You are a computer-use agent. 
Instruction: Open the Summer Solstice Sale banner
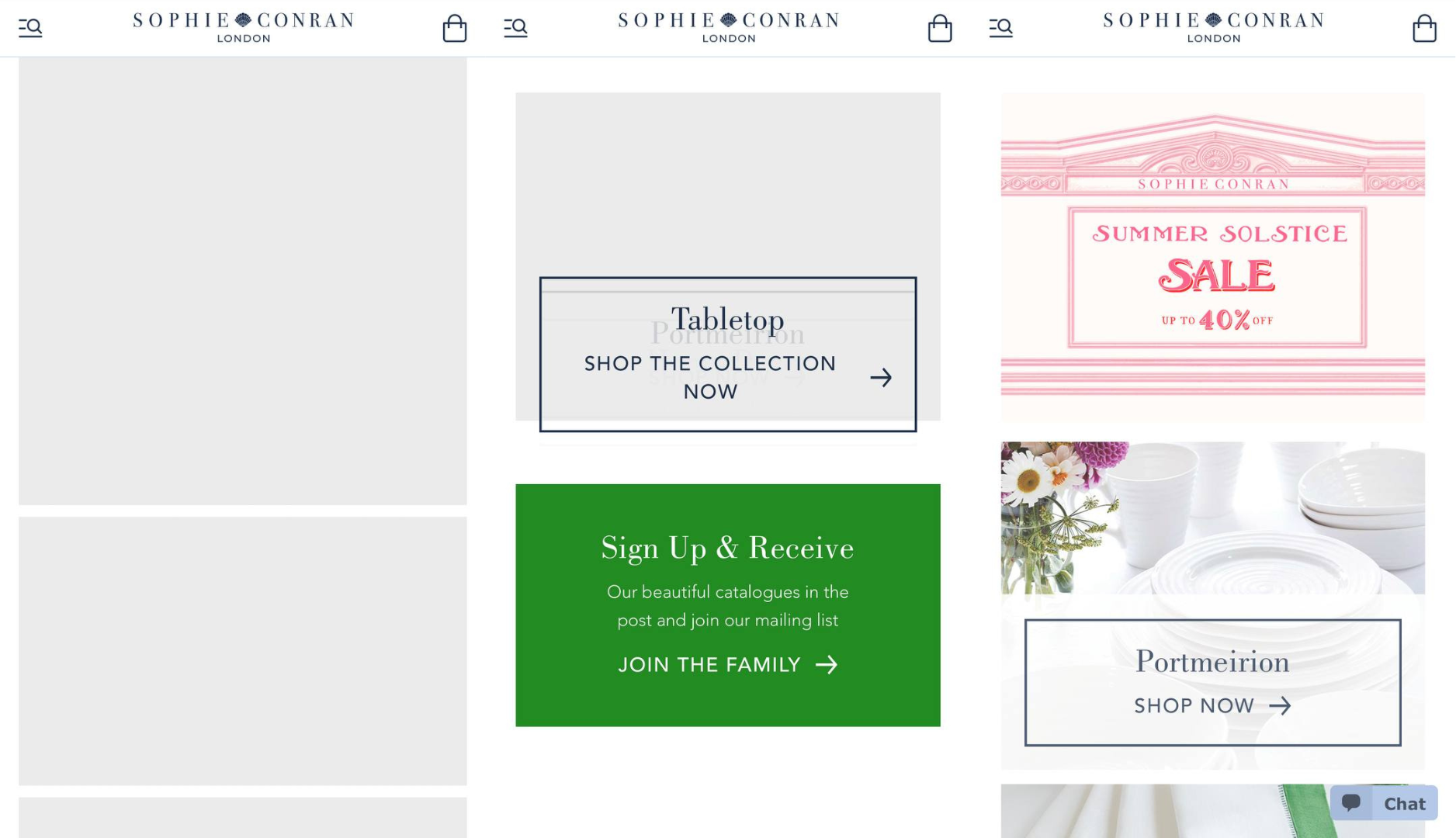coord(1213,256)
